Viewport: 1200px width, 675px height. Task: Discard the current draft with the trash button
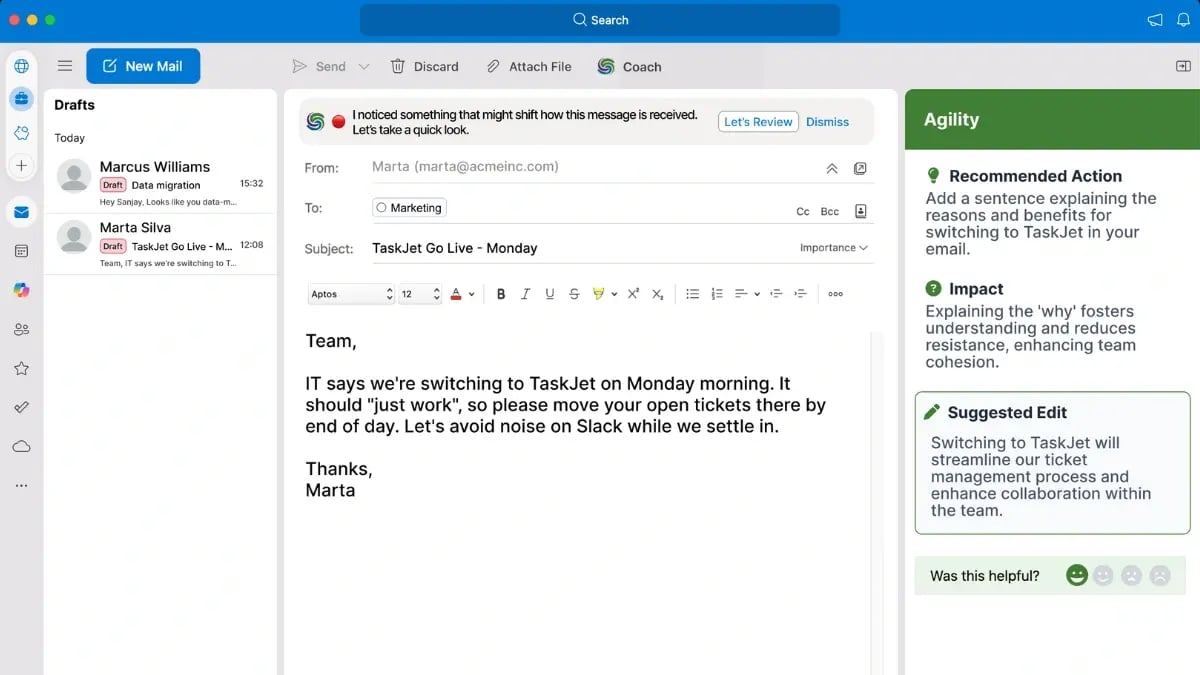[424, 67]
